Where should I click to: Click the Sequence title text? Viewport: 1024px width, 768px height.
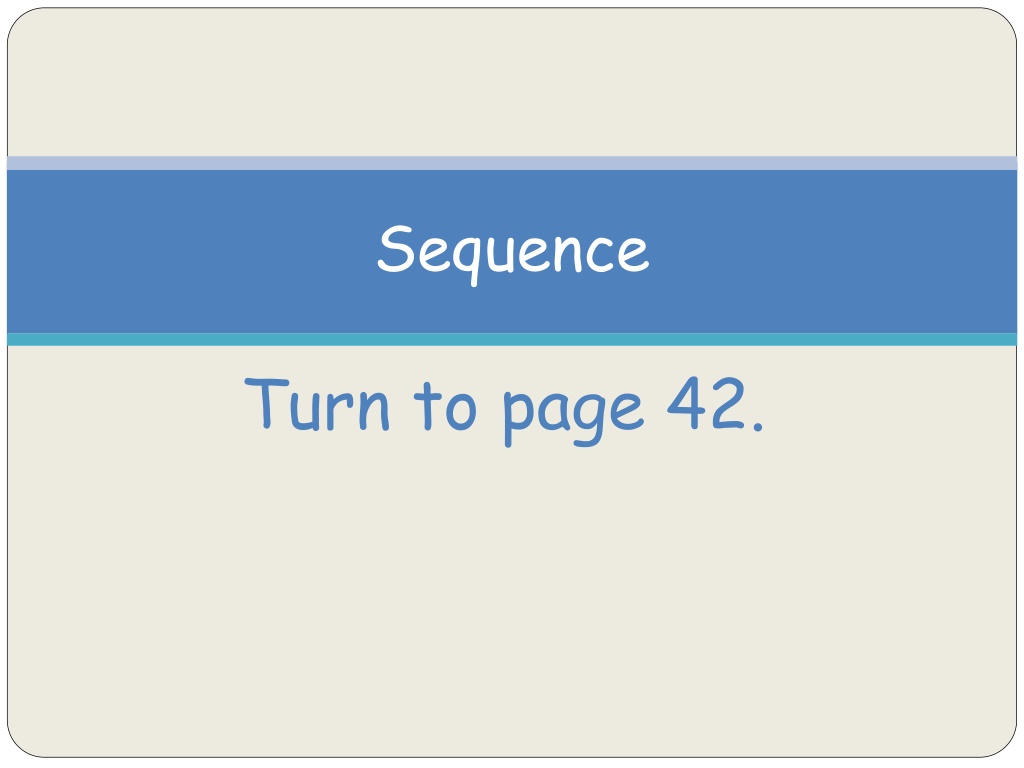(513, 253)
